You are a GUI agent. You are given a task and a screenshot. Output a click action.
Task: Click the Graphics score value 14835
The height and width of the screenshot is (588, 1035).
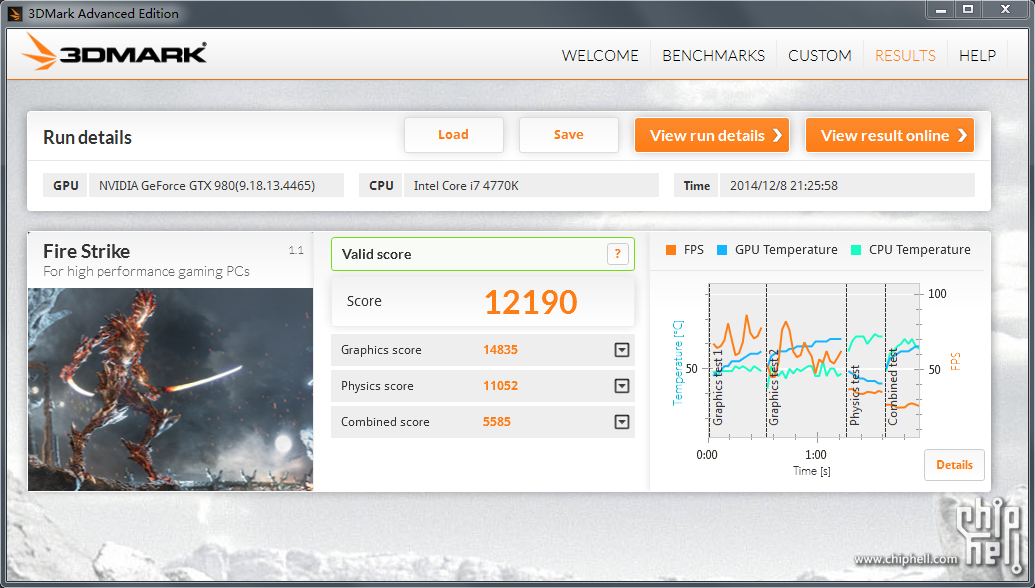(x=500, y=350)
